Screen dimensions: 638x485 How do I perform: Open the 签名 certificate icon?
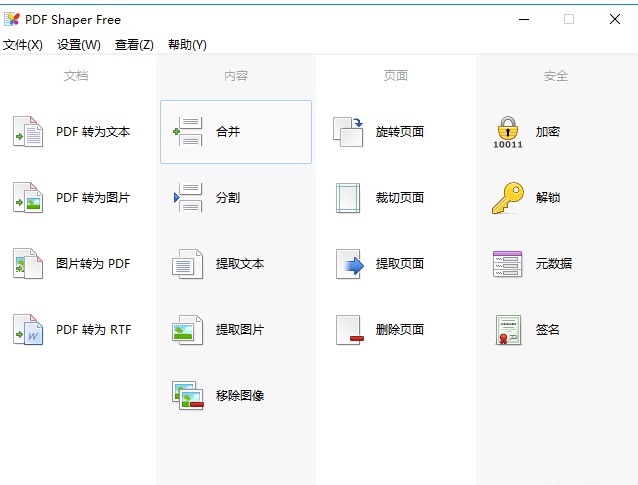tap(508, 330)
